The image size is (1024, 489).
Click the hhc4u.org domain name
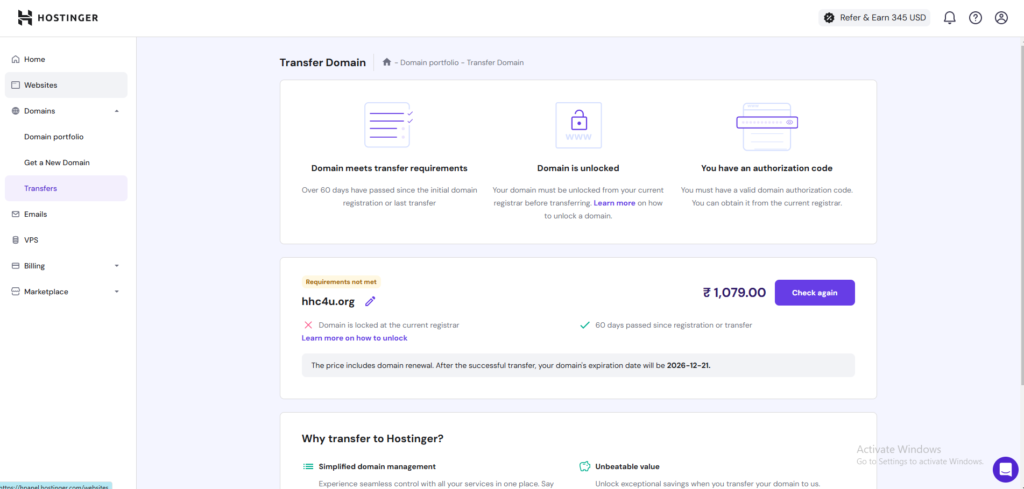328,301
